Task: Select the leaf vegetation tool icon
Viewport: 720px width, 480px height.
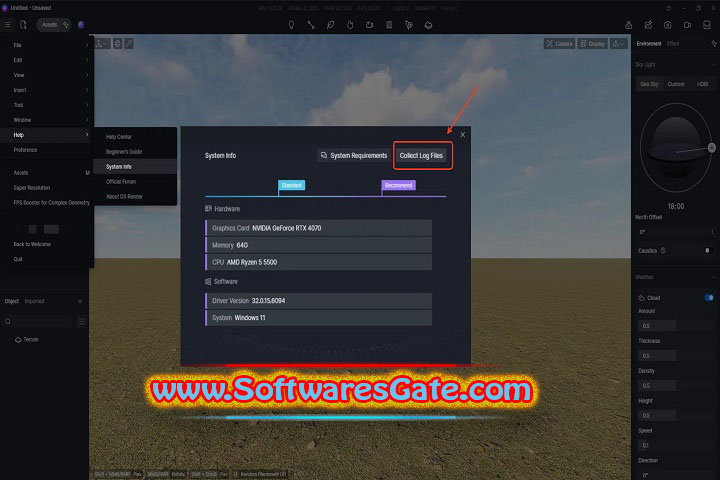Action: tap(330, 25)
